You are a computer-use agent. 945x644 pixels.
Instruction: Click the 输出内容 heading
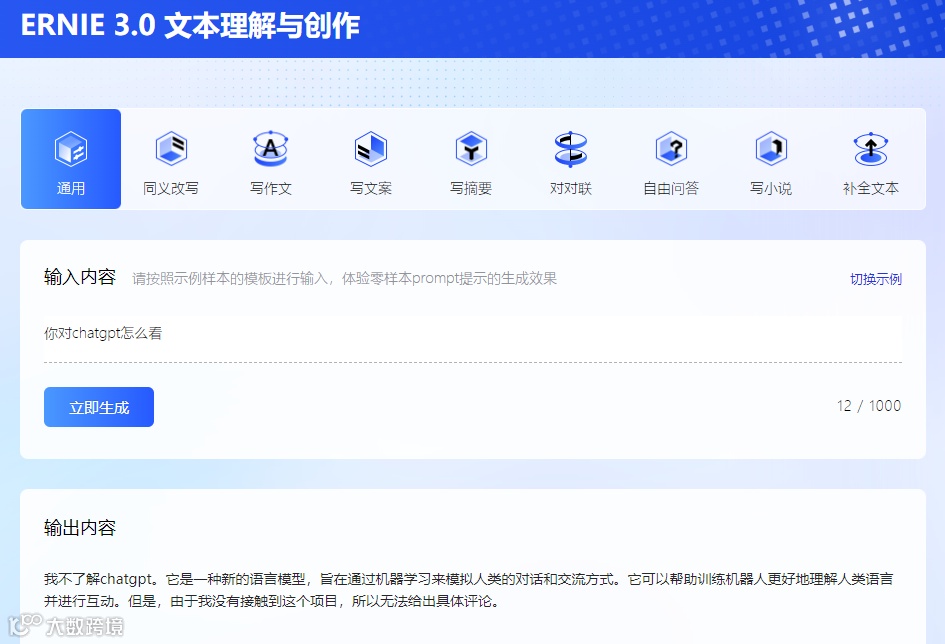80,528
